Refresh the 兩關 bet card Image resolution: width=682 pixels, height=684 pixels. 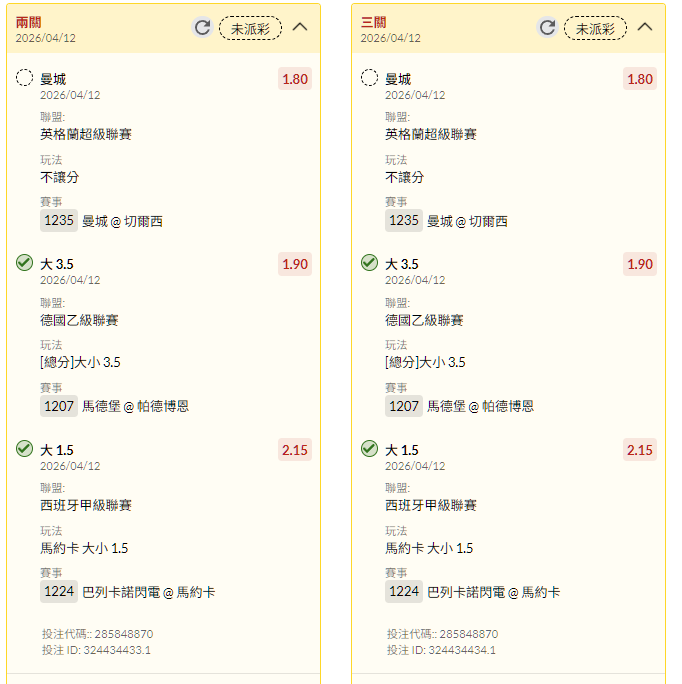[202, 28]
